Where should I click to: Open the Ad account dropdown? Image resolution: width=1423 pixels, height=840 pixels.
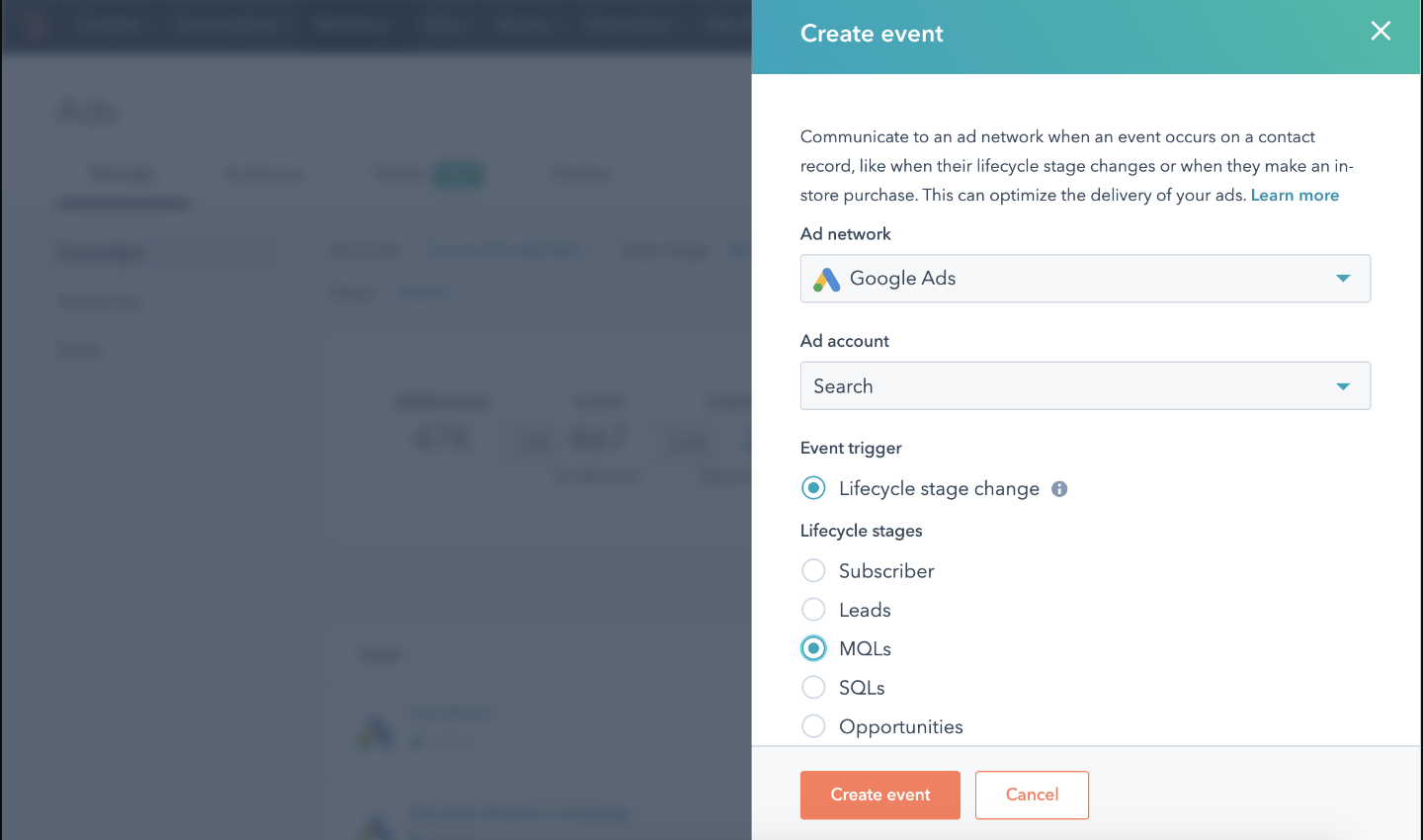1343,385
